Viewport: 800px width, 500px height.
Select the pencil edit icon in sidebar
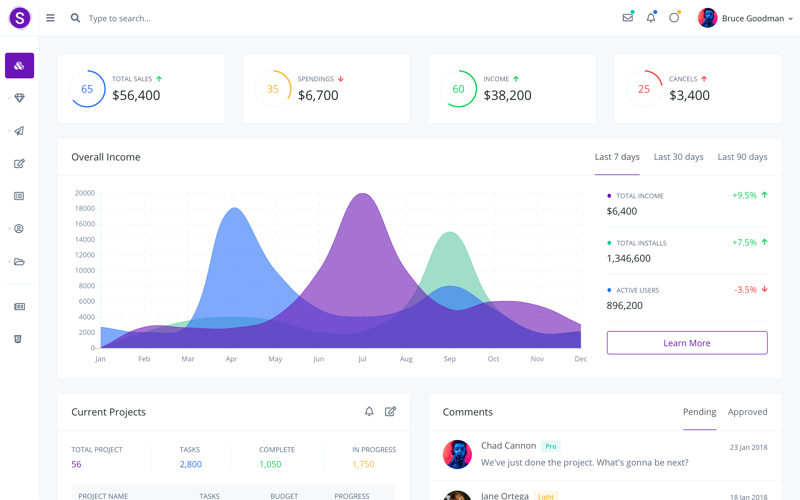(x=19, y=163)
